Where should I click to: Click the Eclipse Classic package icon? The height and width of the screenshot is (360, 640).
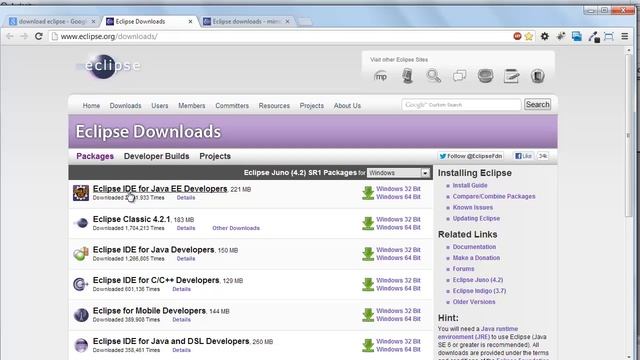pyautogui.click(x=81, y=223)
